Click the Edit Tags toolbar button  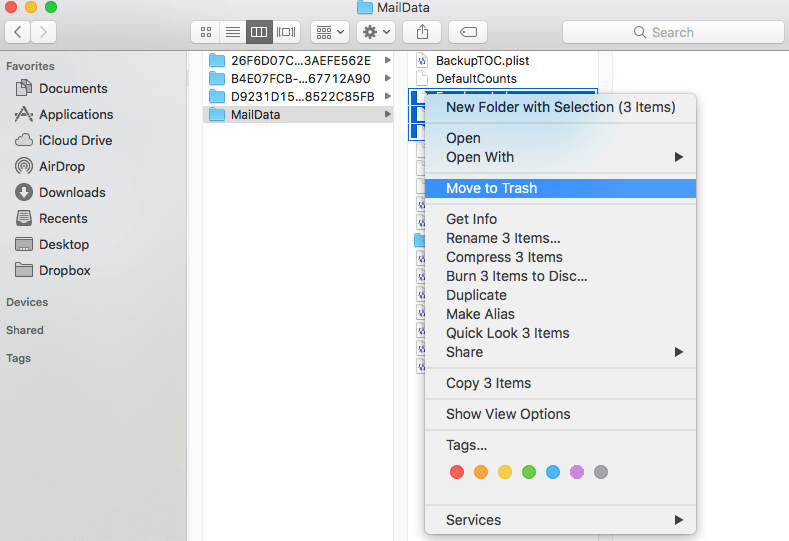(468, 32)
